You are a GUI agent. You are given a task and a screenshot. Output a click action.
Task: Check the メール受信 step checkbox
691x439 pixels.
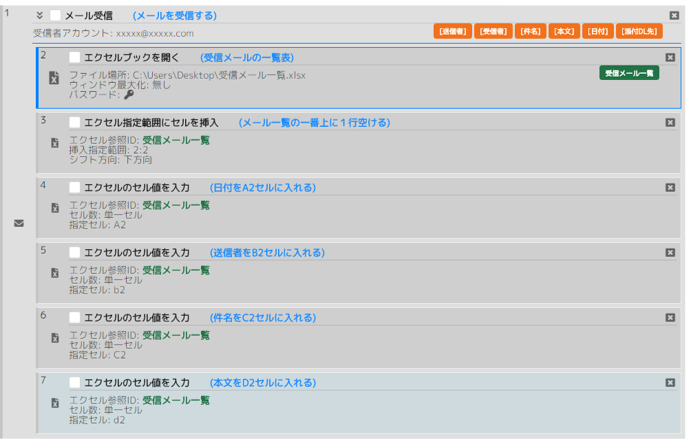coord(56,15)
